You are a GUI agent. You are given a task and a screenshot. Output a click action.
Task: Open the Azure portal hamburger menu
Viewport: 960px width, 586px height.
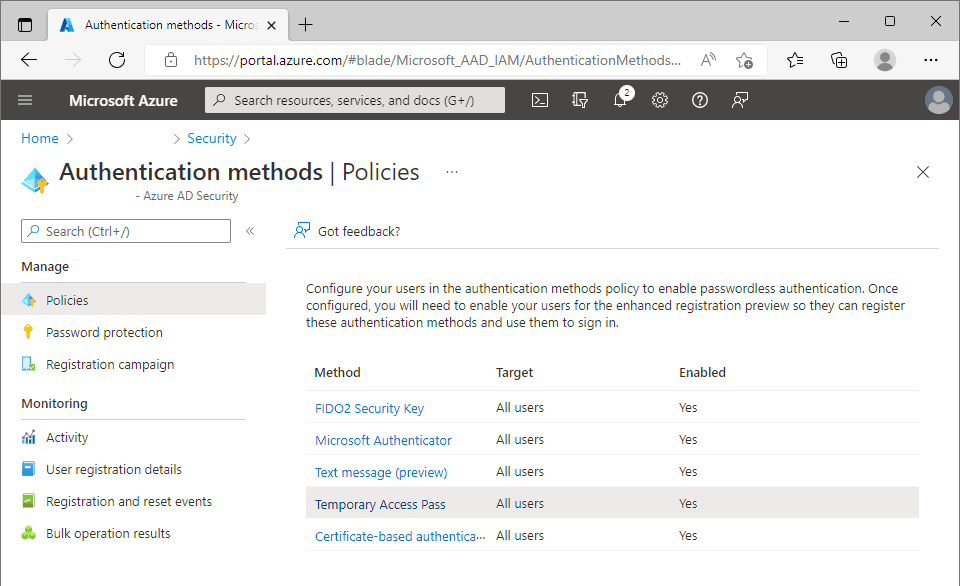coord(25,100)
